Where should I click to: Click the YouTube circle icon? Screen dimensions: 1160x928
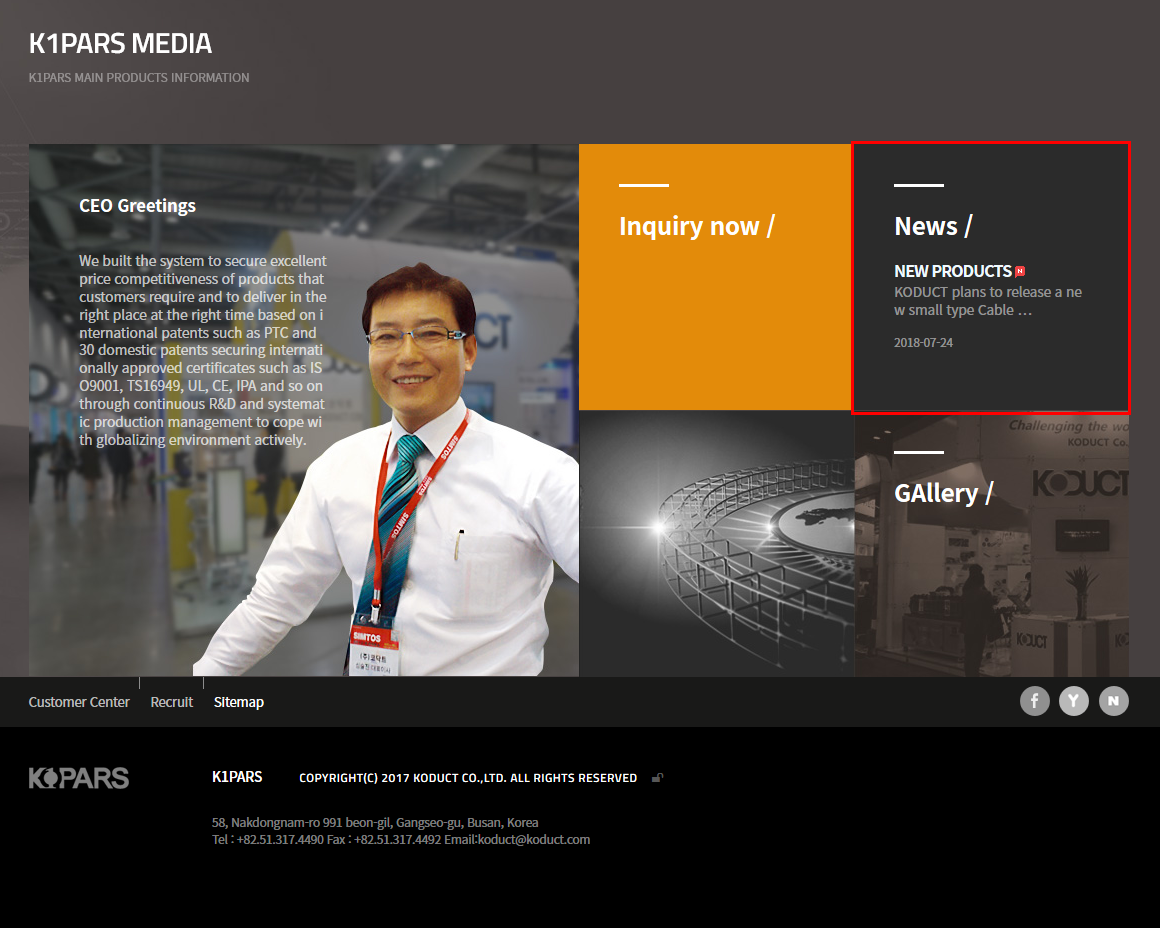click(1073, 701)
